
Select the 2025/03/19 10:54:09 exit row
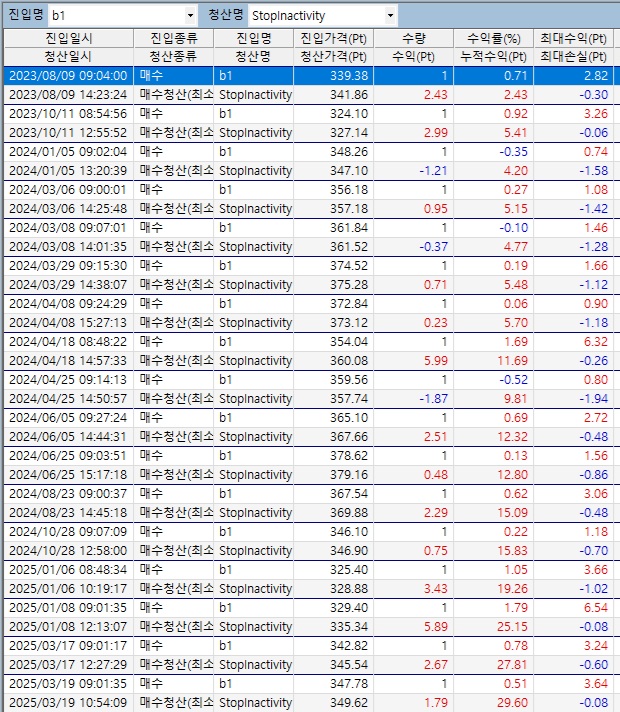coord(68,702)
